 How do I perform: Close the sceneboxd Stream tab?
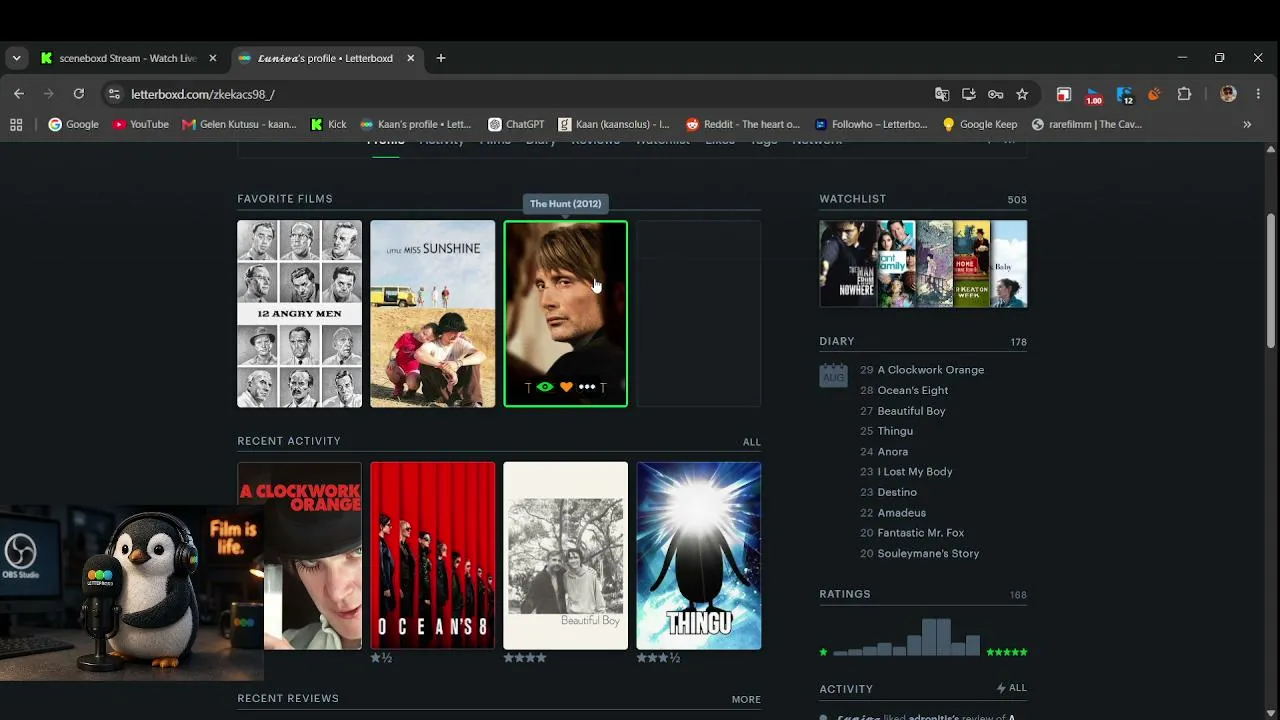tap(212, 58)
